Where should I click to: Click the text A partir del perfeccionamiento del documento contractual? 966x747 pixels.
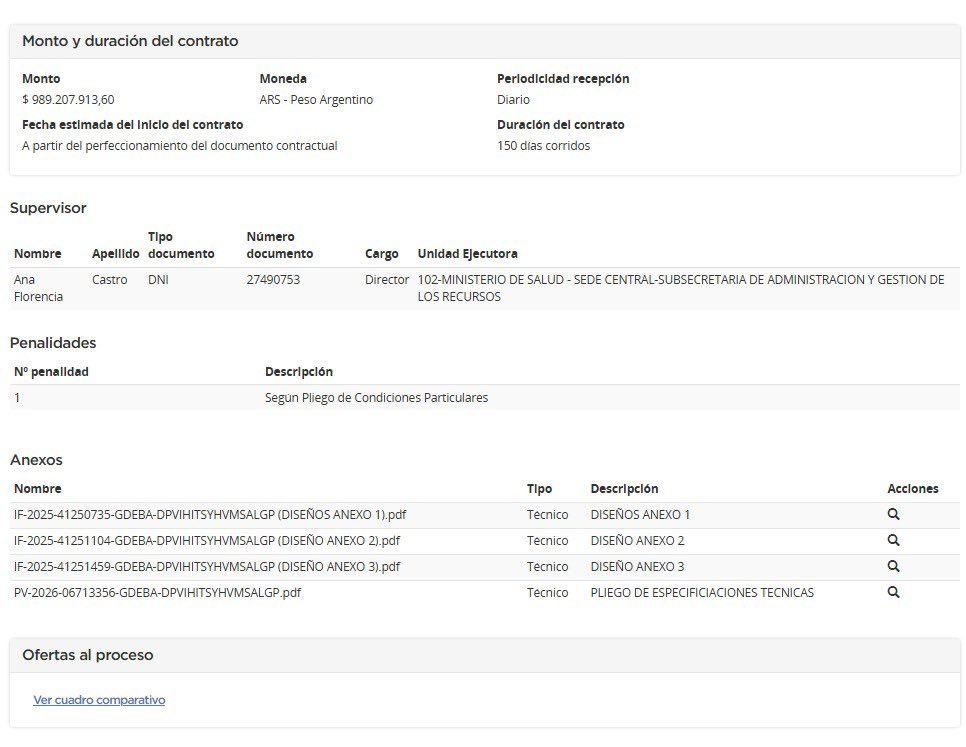click(x=180, y=145)
